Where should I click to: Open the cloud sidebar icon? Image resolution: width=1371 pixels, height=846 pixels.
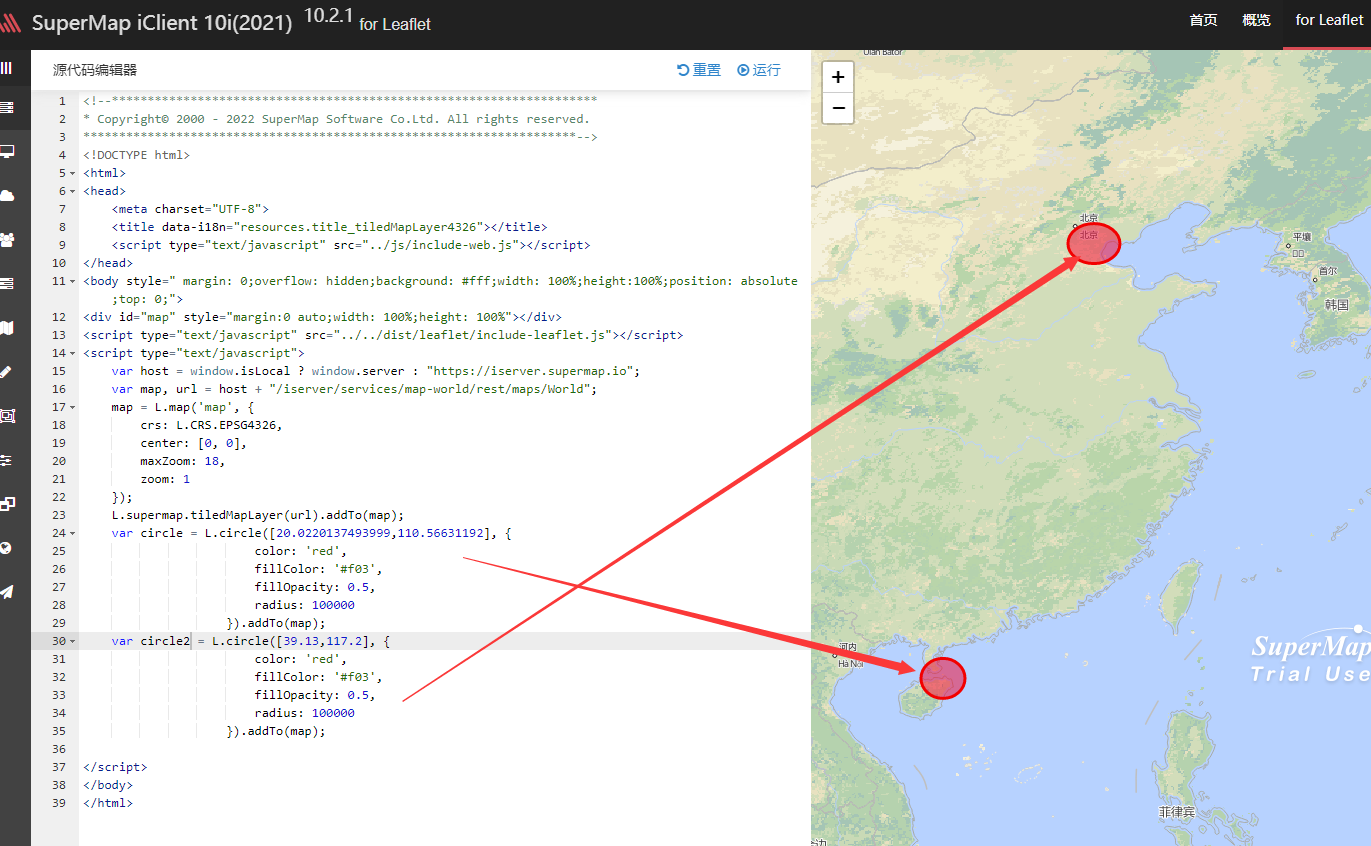(7, 195)
